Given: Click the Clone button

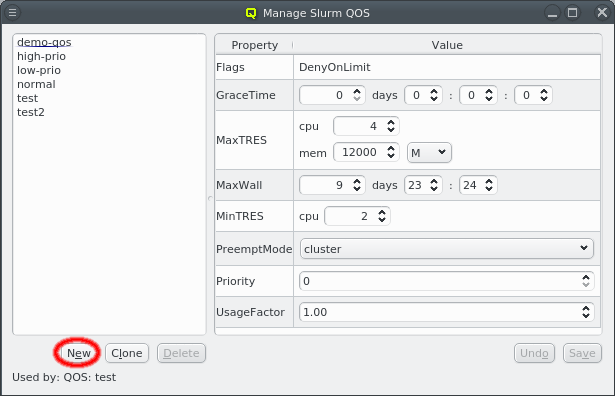Looking at the screenshot, I should (127, 353).
